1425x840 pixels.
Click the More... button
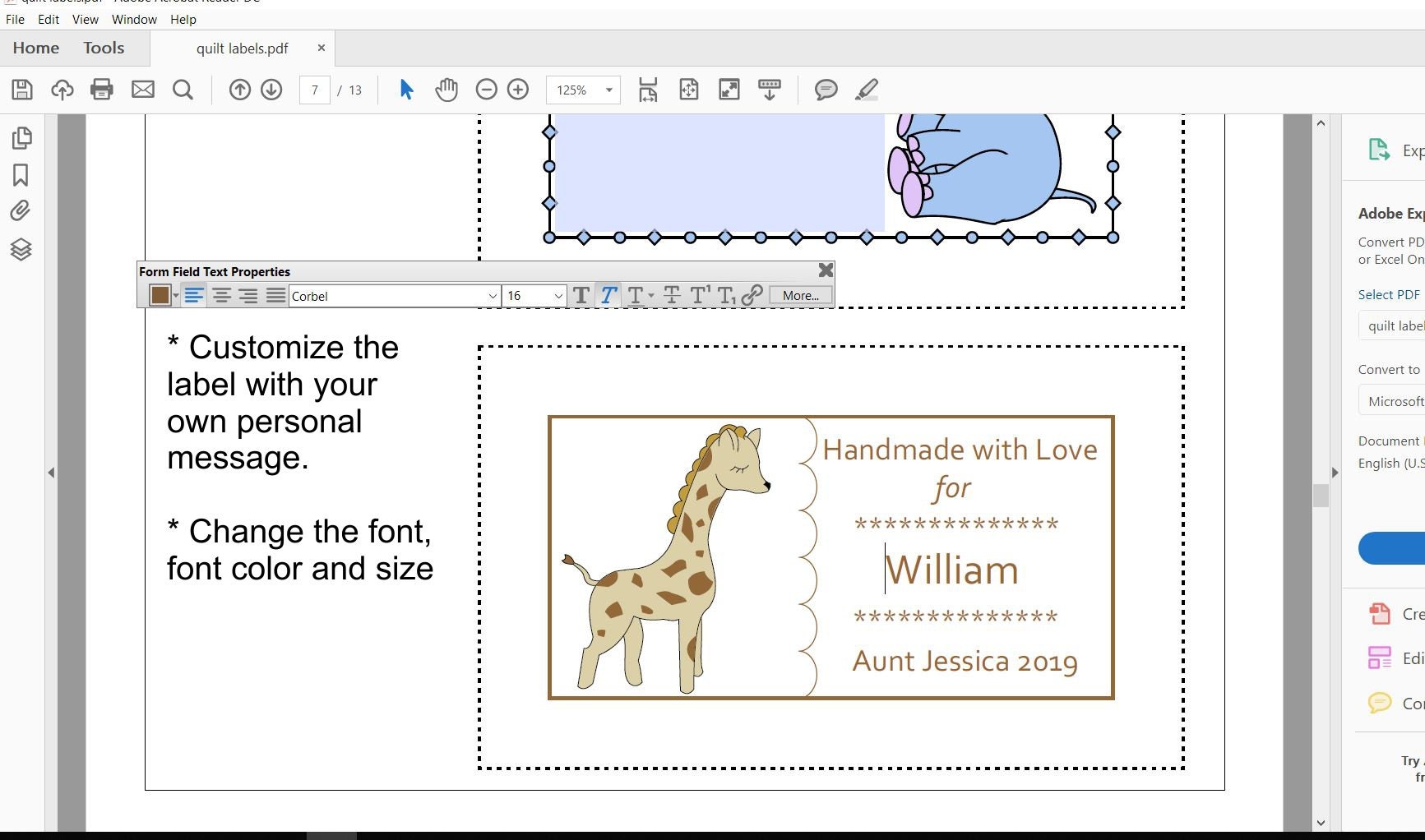[x=801, y=296]
